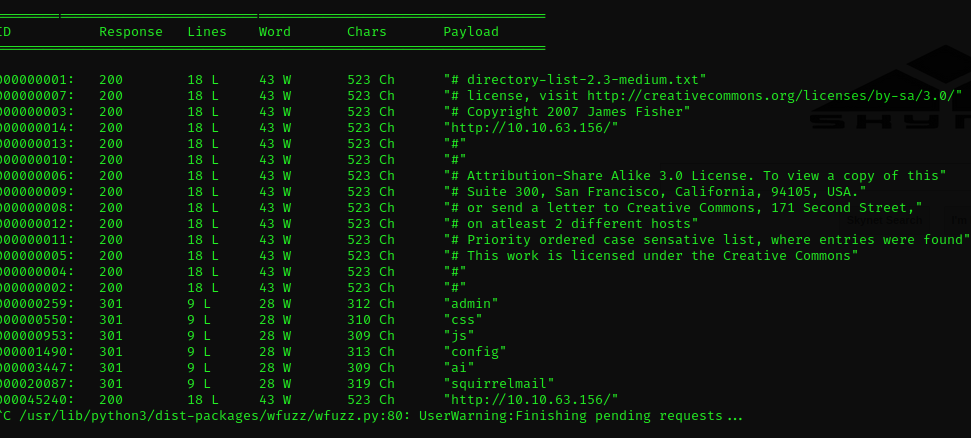Click the Priority ordered case sensative line
The width and height of the screenshot is (971, 438).
[707, 239]
